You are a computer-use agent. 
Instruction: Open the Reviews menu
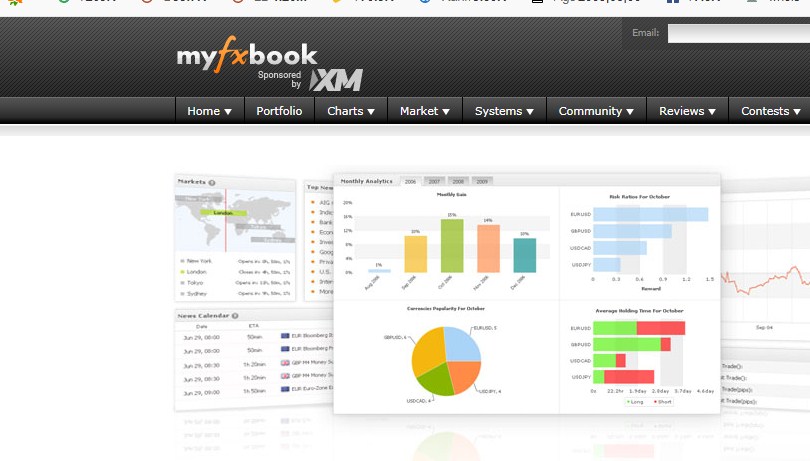[x=687, y=111]
